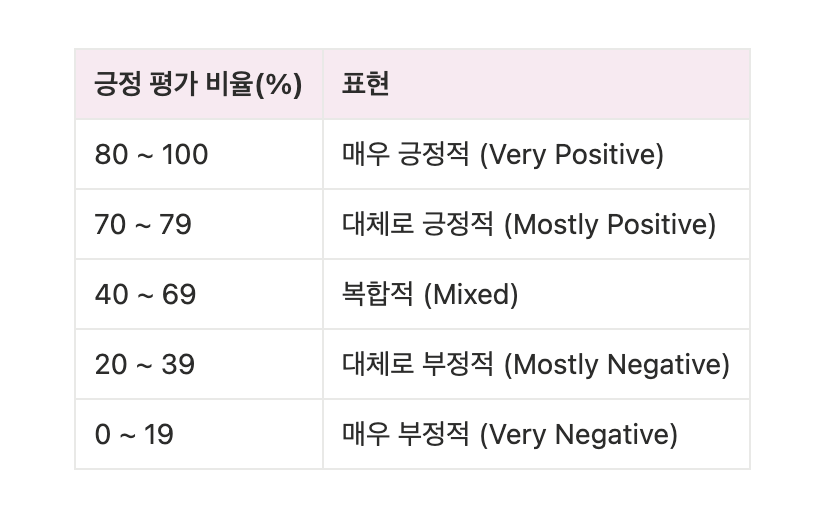Click the 매우 긍정적 (Very Positive) cell
This screenshot has width=814, height=522.
tap(536, 155)
